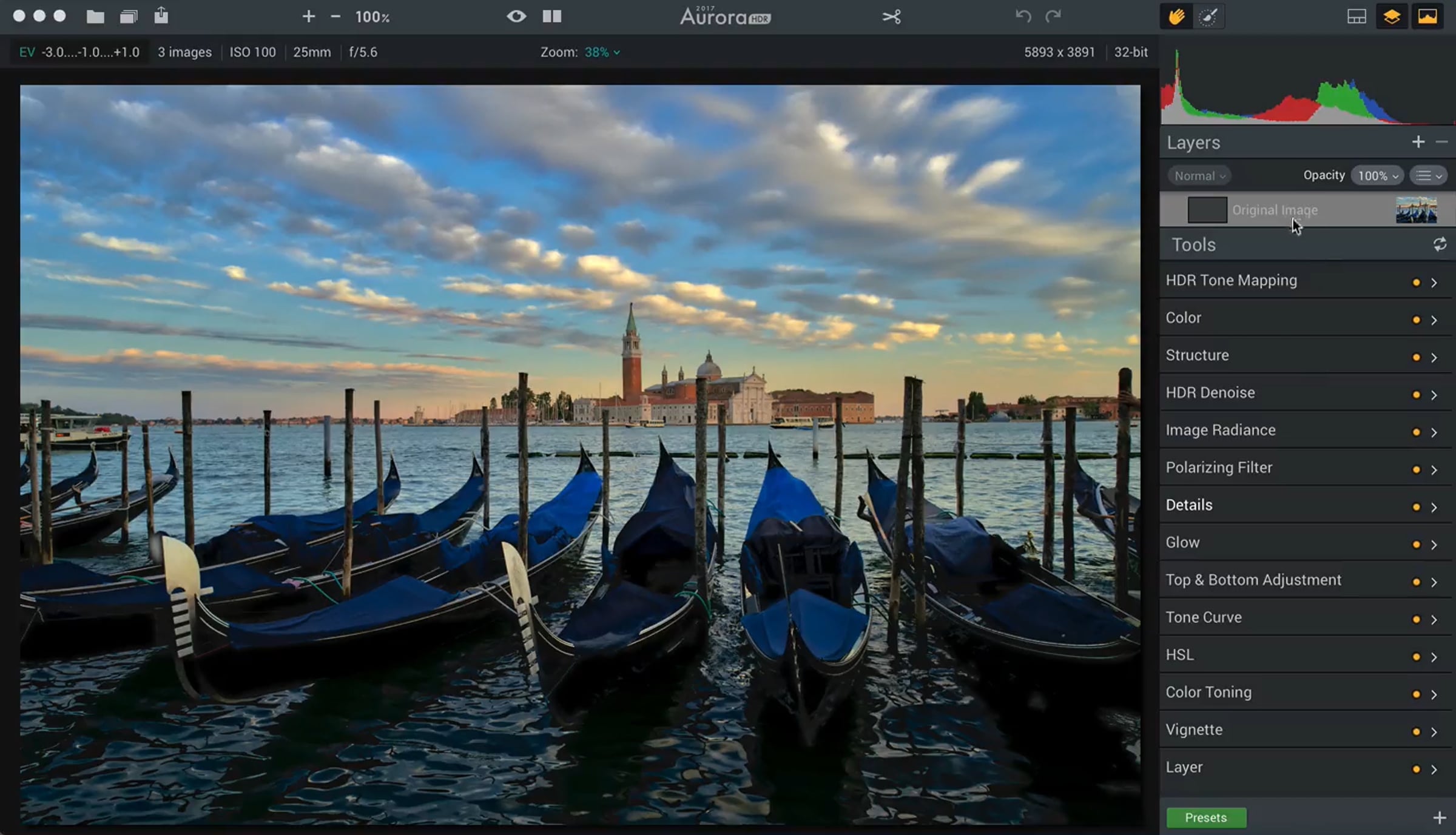Expand the HDR Tone Mapping panel
Screen dimensions: 1456x835
[1231, 281]
